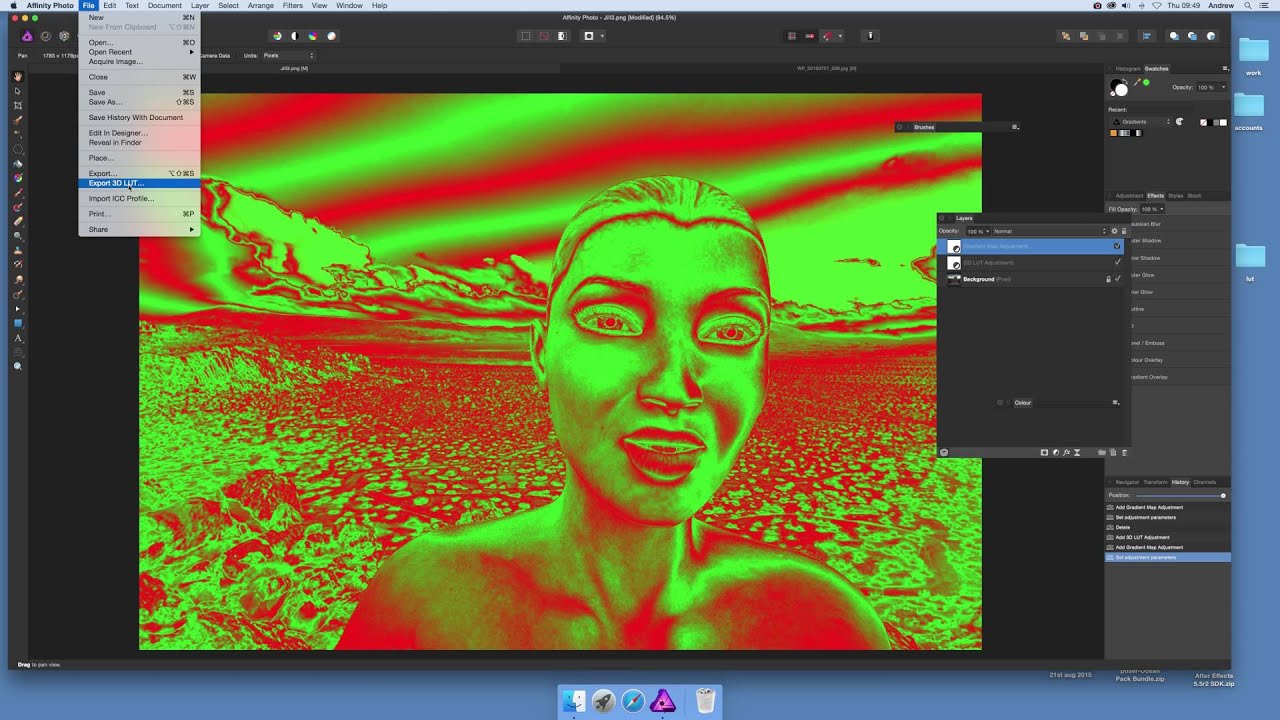Toggle the lock on the Background layer
This screenshot has width=1280, height=720.
1108,279
